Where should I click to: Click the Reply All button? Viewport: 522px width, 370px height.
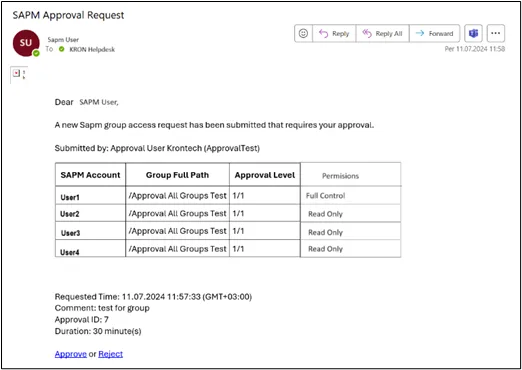tap(383, 33)
